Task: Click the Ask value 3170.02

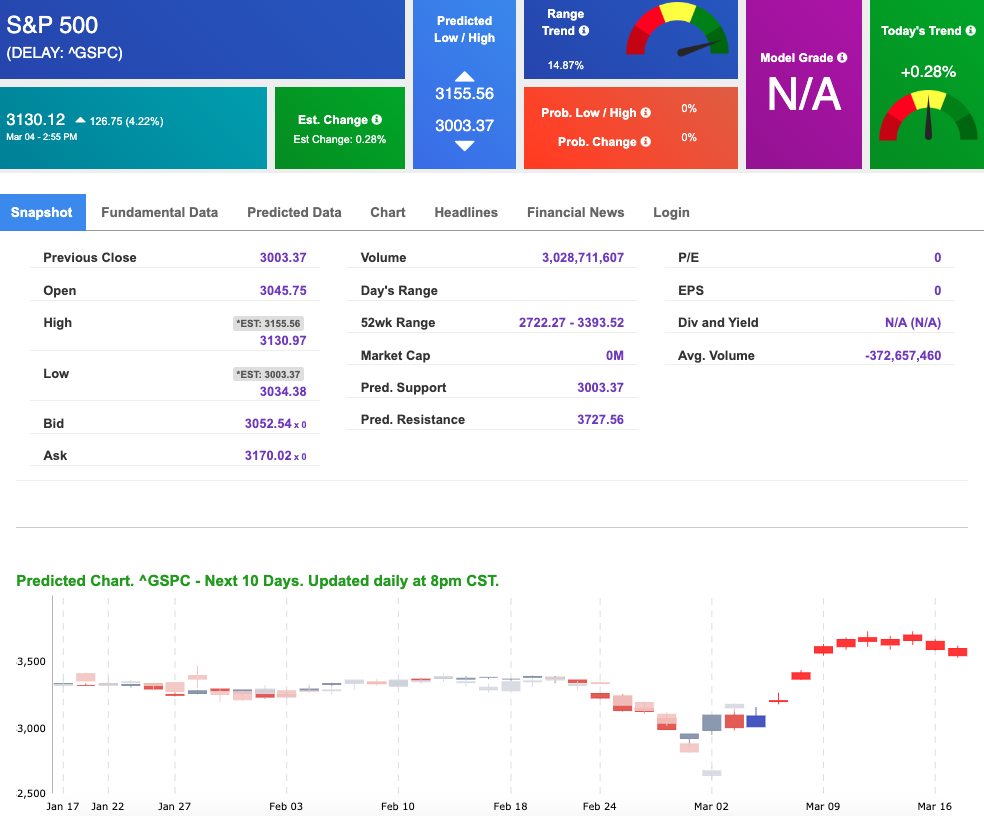Action: pyautogui.click(x=268, y=456)
